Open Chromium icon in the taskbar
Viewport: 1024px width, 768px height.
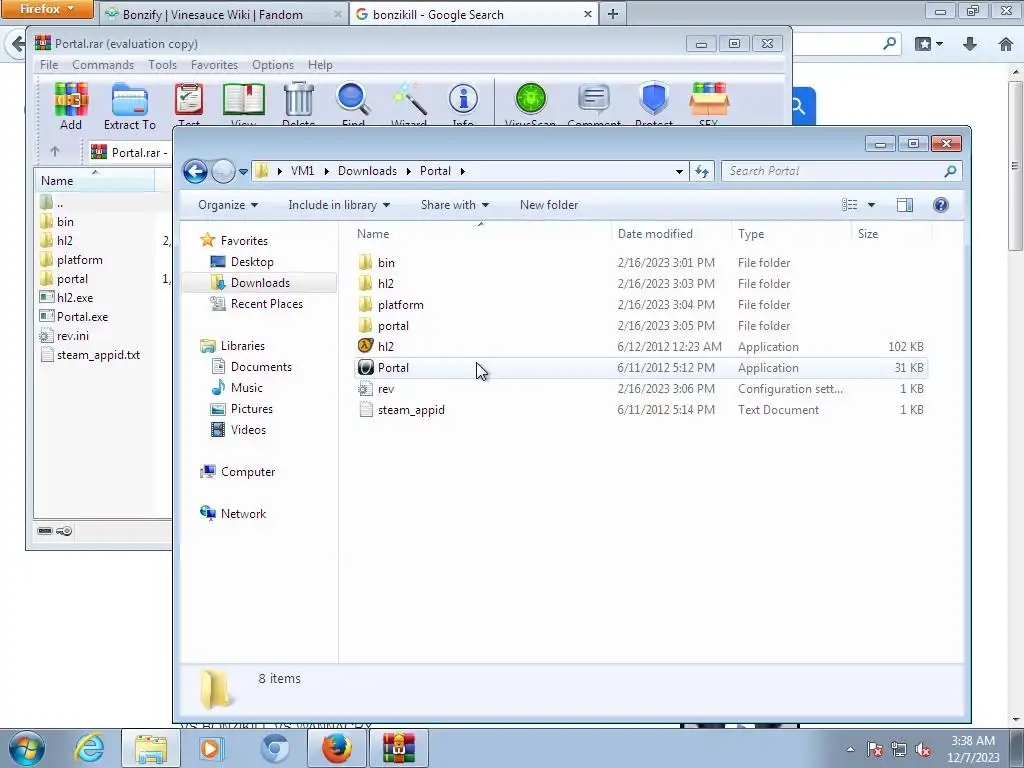click(274, 748)
